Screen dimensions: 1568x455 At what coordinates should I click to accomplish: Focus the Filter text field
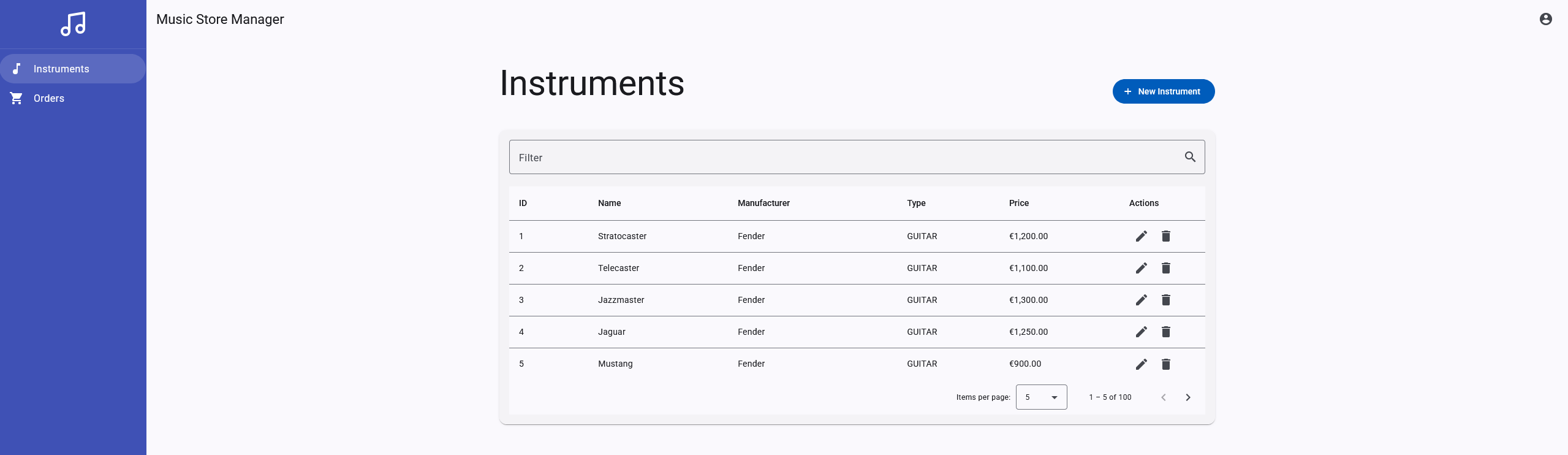[x=846, y=158]
